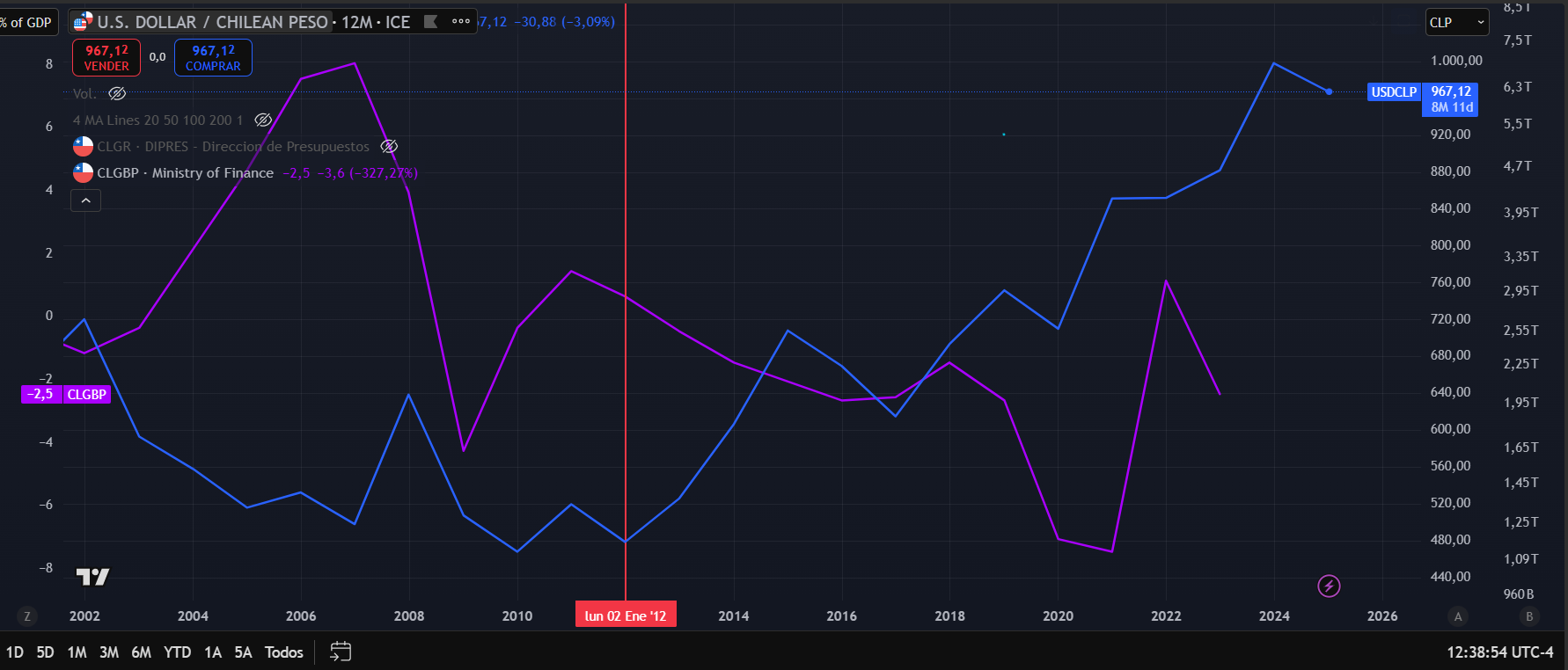Click the purple lightning bolt icon

point(1329,586)
